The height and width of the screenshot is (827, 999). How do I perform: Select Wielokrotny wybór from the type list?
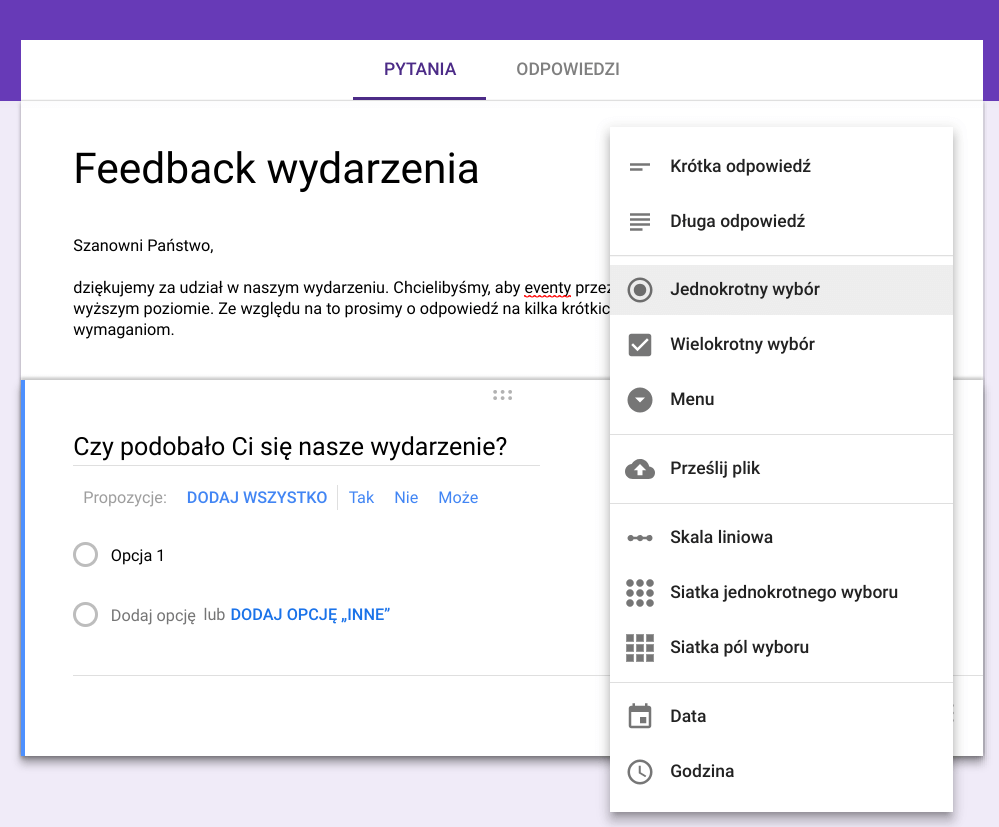[781, 345]
